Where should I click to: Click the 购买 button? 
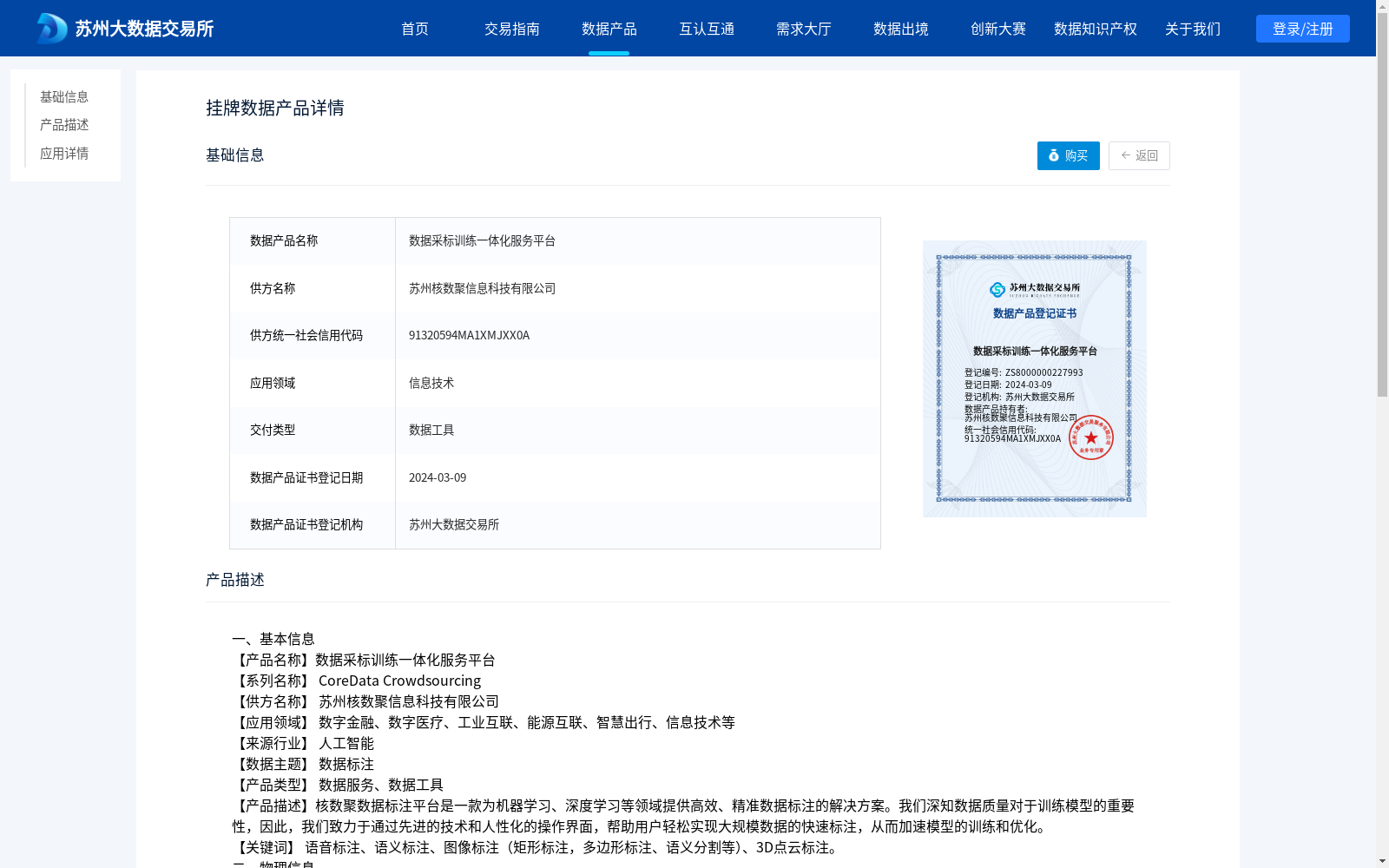(1069, 155)
